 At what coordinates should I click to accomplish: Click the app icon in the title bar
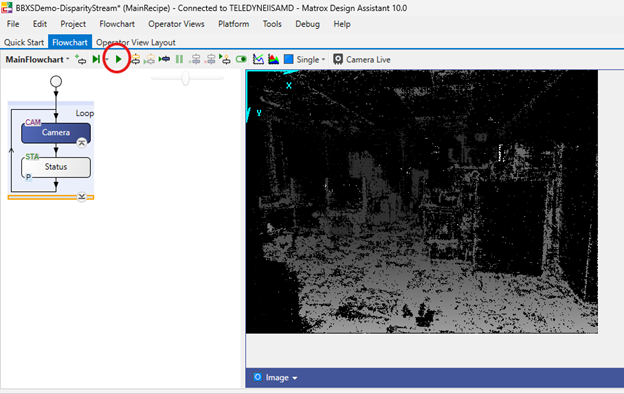pos(7,8)
